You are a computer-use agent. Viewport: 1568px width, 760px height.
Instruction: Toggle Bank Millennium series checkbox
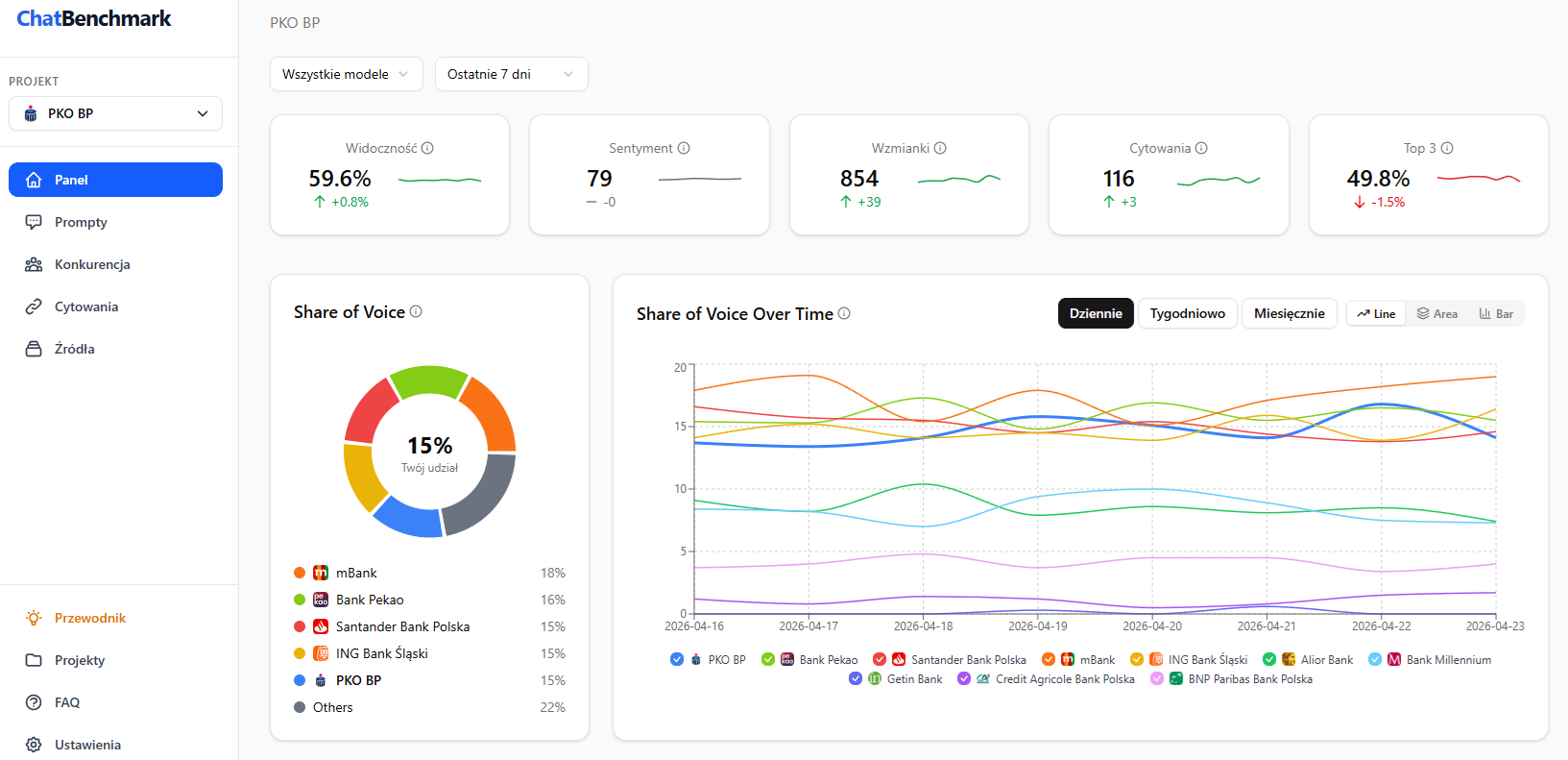[x=1375, y=659]
